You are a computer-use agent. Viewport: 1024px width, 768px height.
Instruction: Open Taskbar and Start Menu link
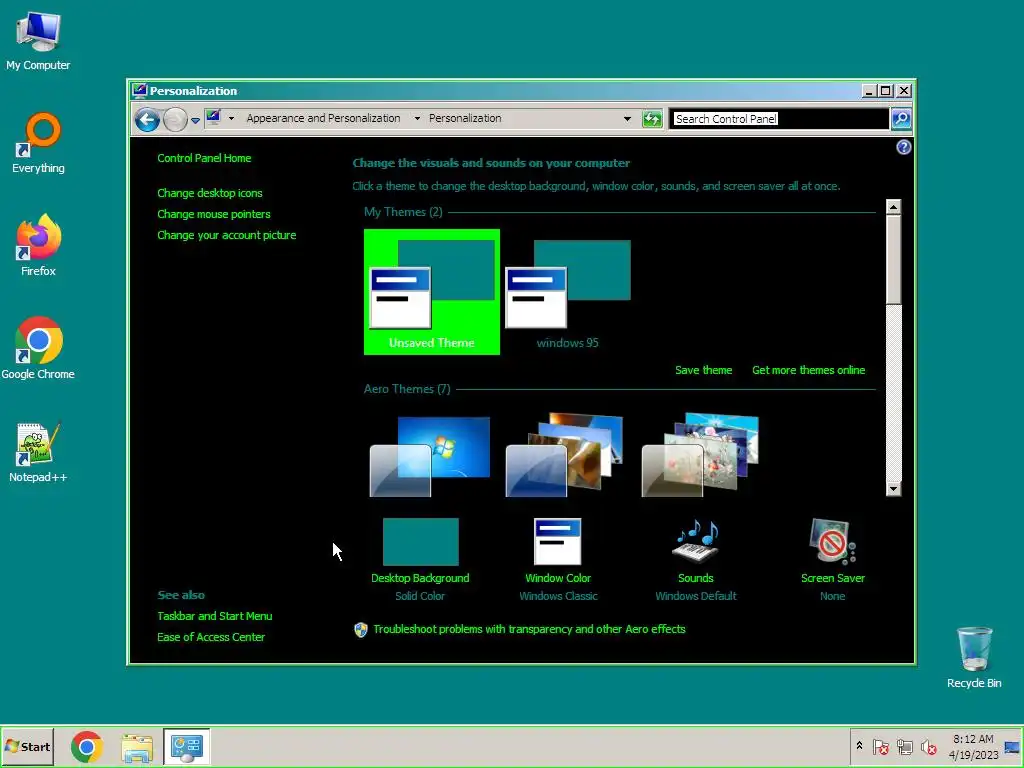point(215,616)
